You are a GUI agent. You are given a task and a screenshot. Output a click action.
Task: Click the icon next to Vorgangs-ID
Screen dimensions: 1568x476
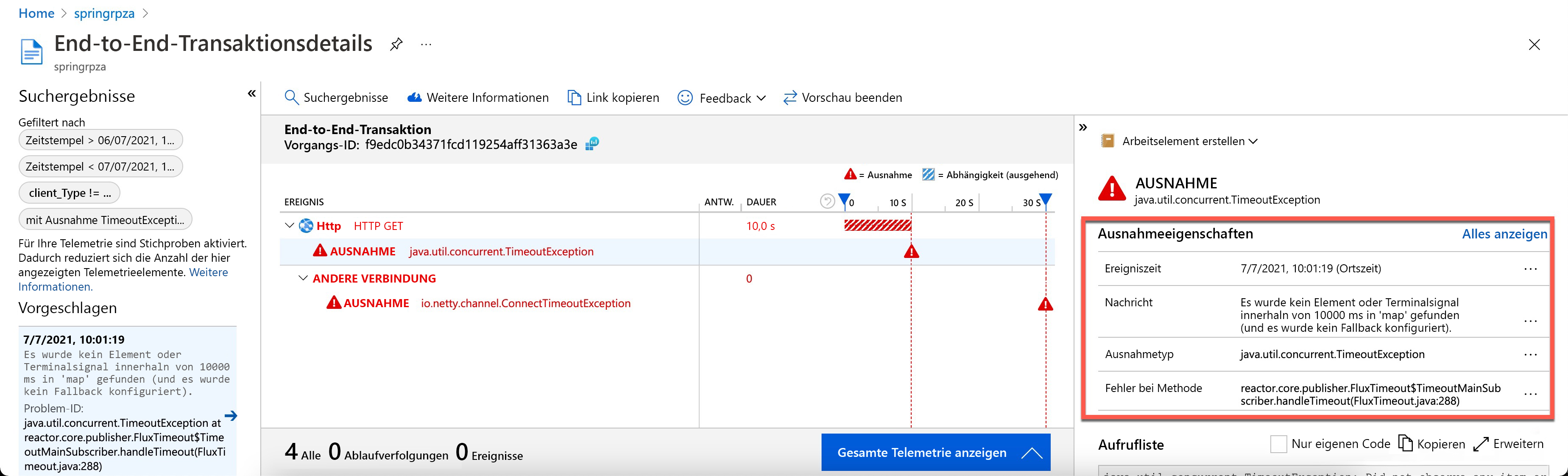(x=592, y=144)
